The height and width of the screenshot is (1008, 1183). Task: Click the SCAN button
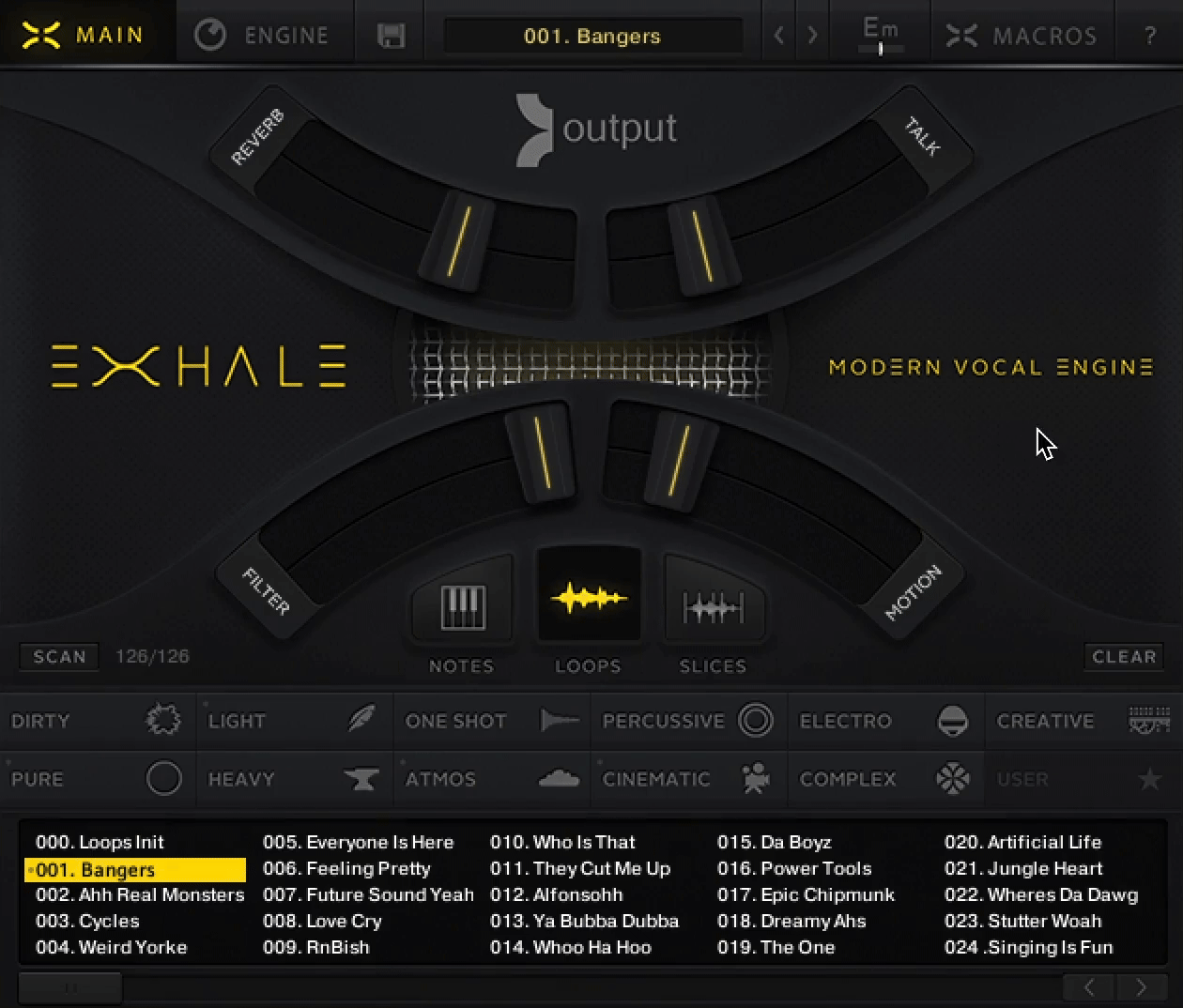(x=59, y=656)
